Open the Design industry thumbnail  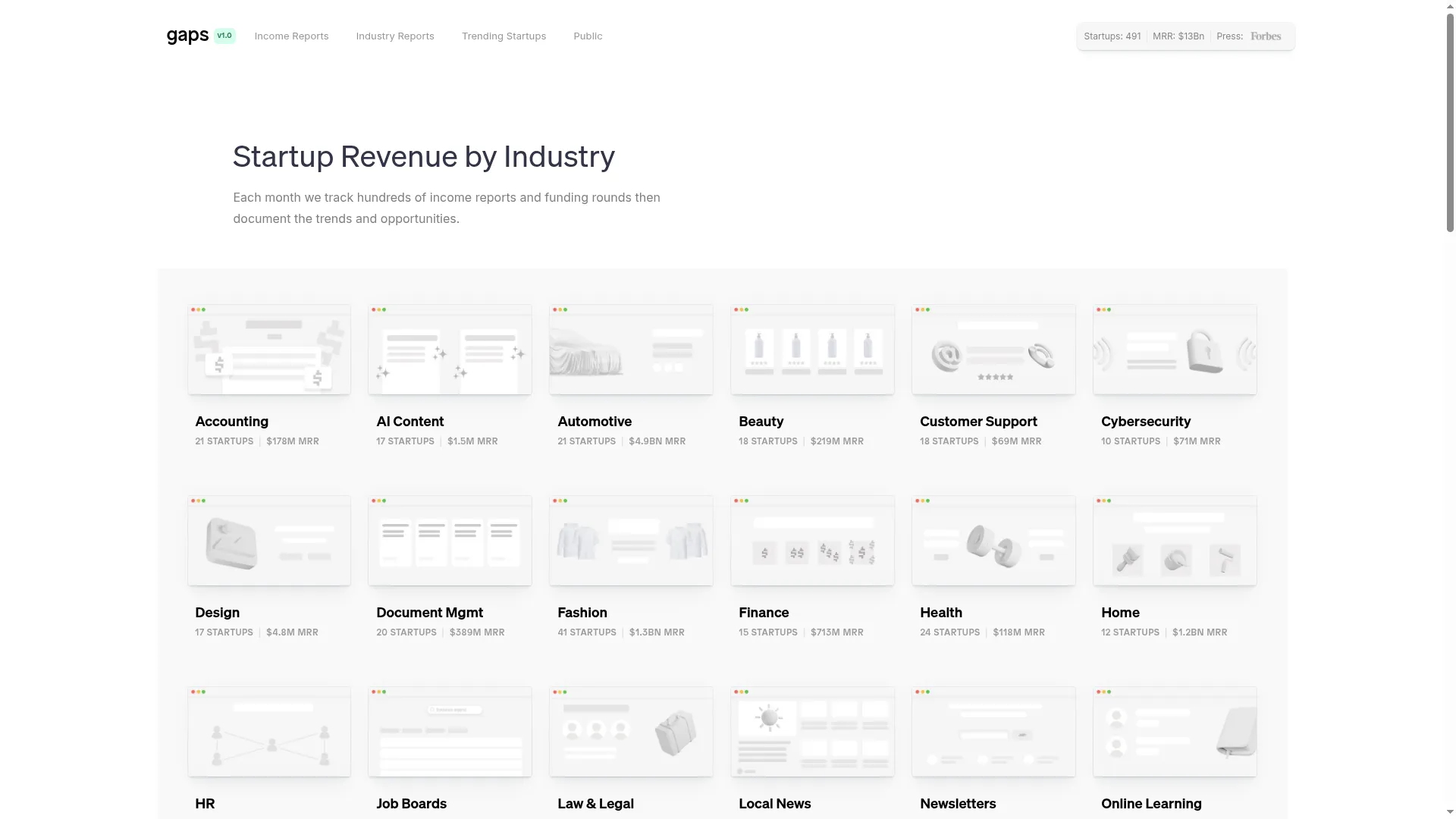[269, 541]
